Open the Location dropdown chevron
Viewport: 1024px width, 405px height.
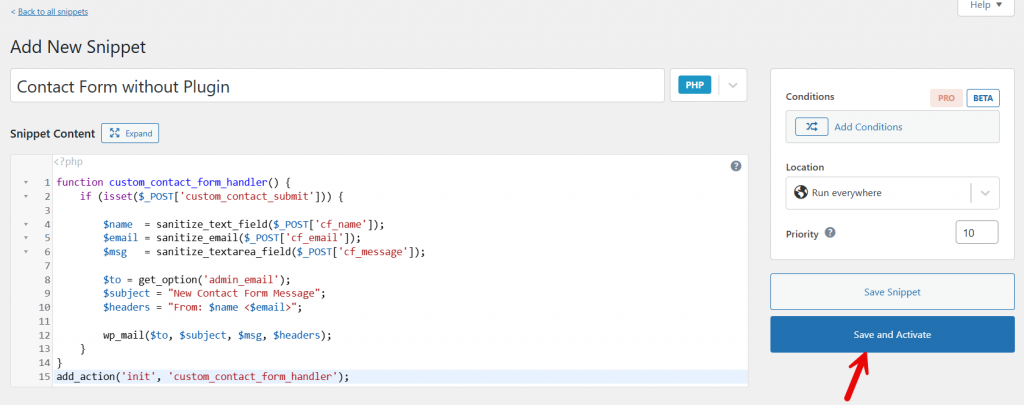(x=985, y=193)
